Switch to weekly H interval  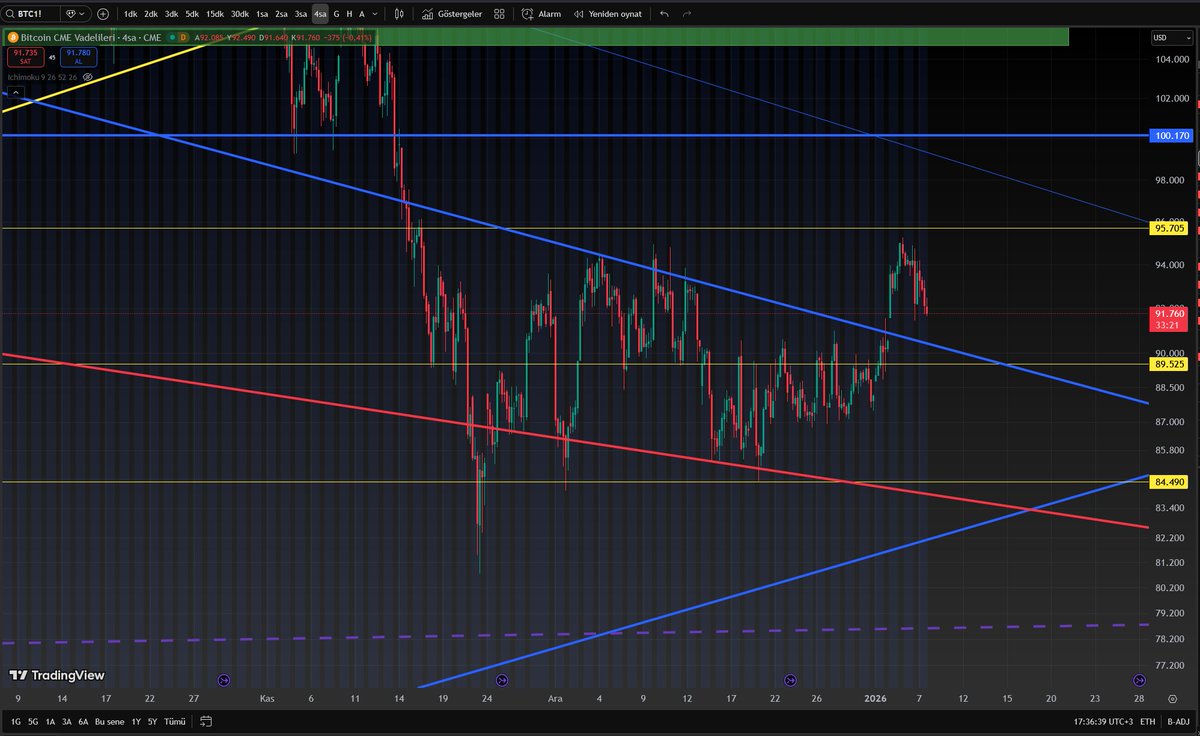pos(349,14)
